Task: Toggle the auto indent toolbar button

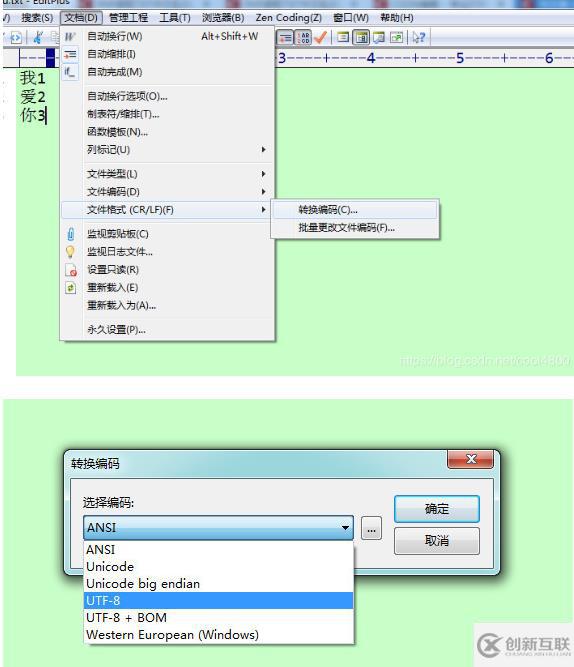Action: pyautogui.click(x=285, y=38)
